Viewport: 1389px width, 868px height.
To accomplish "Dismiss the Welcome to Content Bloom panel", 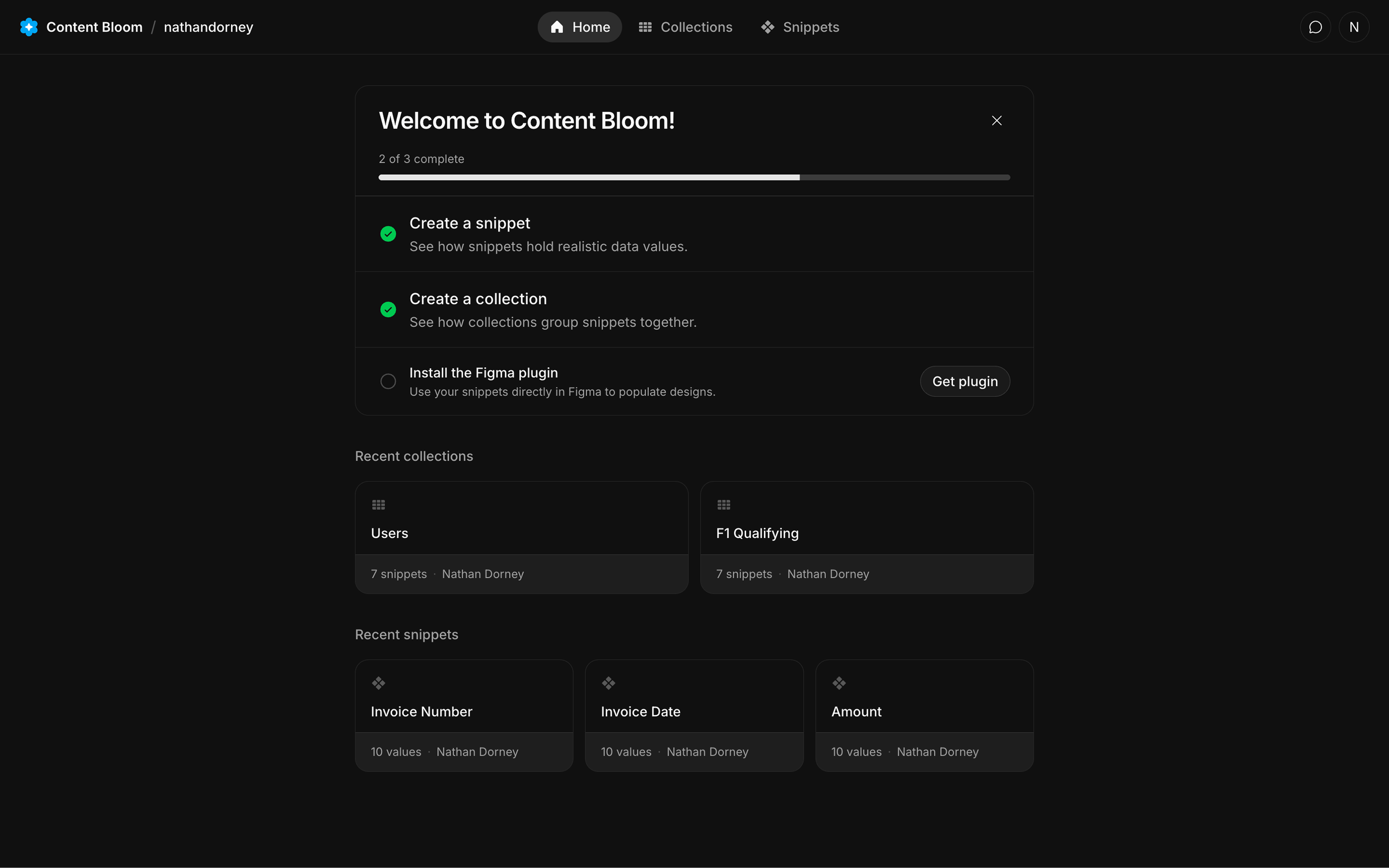I will [x=996, y=121].
